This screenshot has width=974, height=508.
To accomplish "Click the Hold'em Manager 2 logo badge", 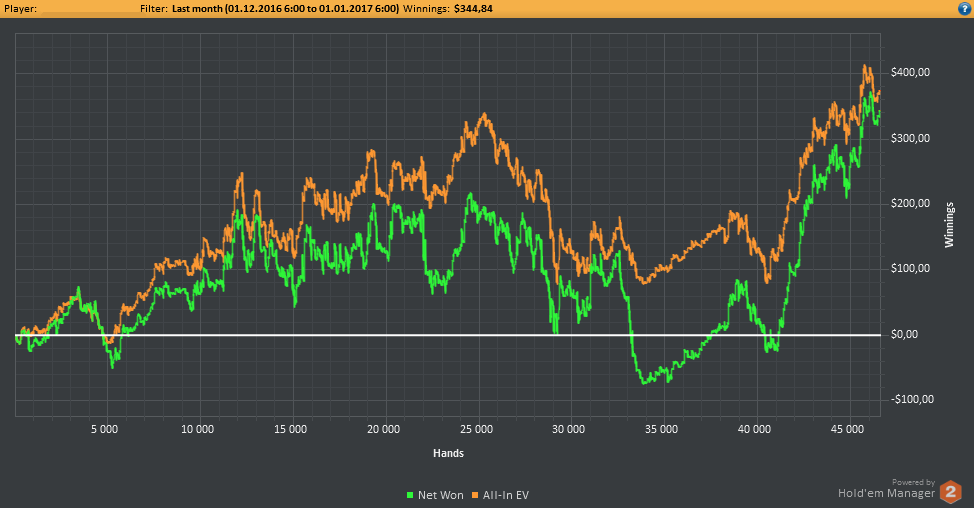I will pyautogui.click(x=950, y=492).
